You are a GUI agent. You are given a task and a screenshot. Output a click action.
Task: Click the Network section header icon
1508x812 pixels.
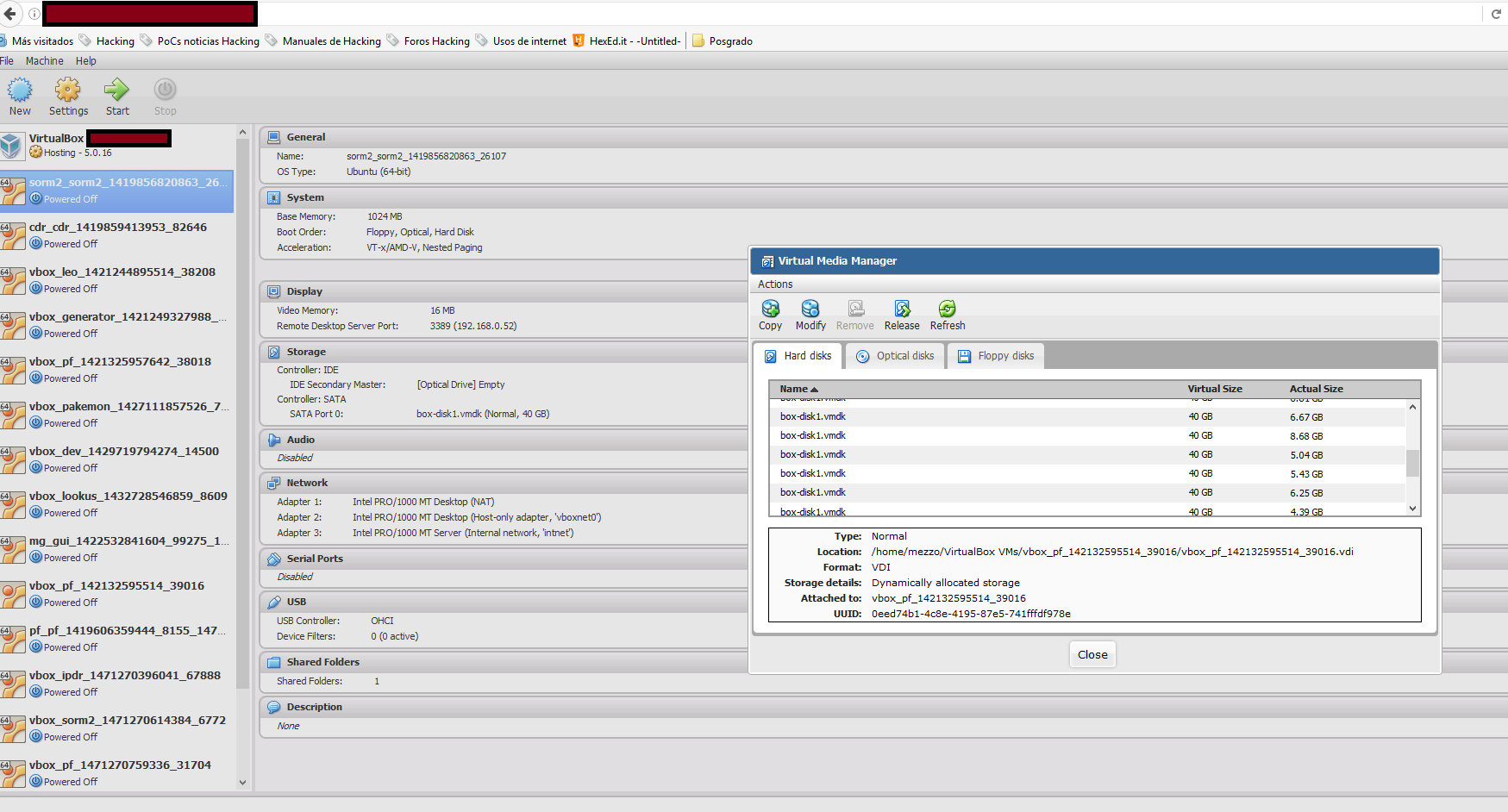[274, 483]
